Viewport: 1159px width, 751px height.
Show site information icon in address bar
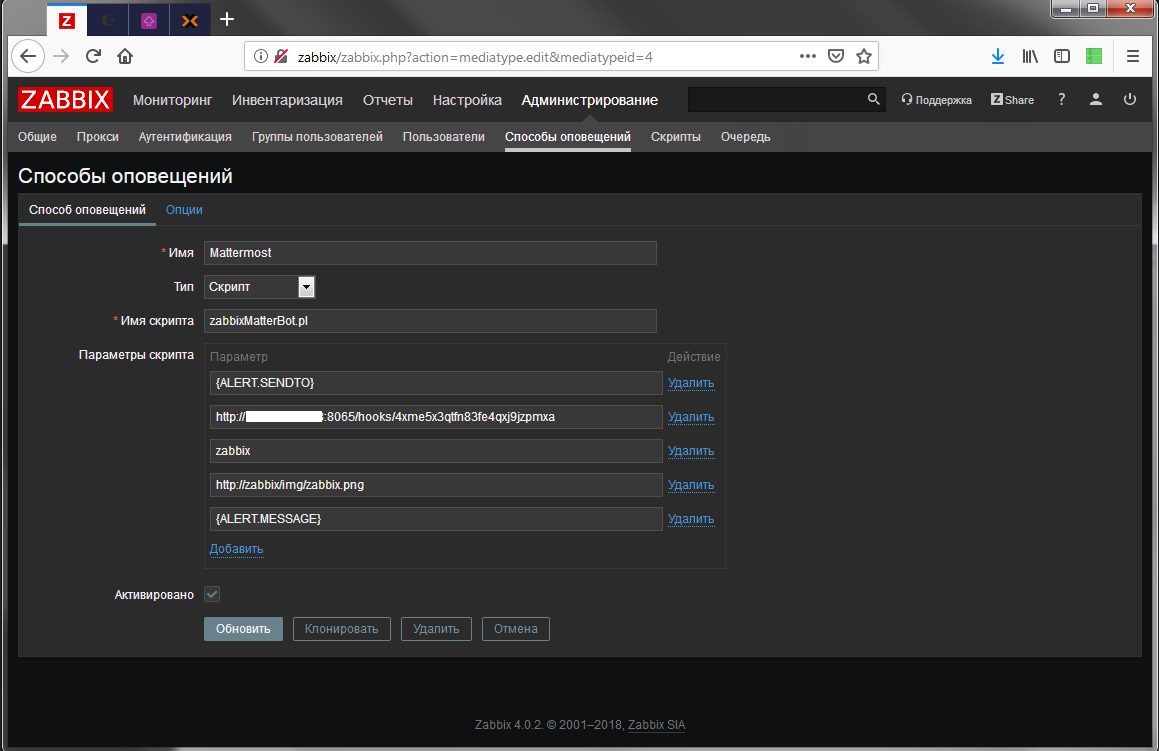pyautogui.click(x=260, y=56)
